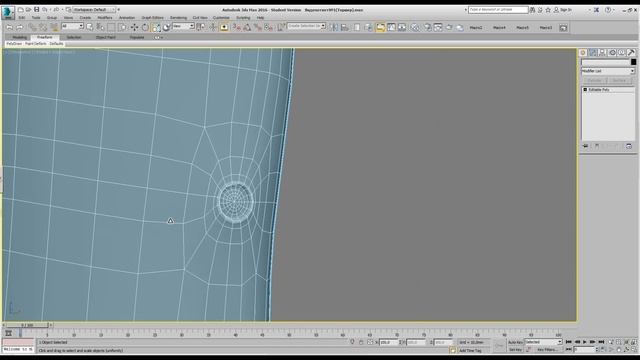
Task: Click the Save File icon in quick access toolbar
Action: pyautogui.click(x=36, y=9)
